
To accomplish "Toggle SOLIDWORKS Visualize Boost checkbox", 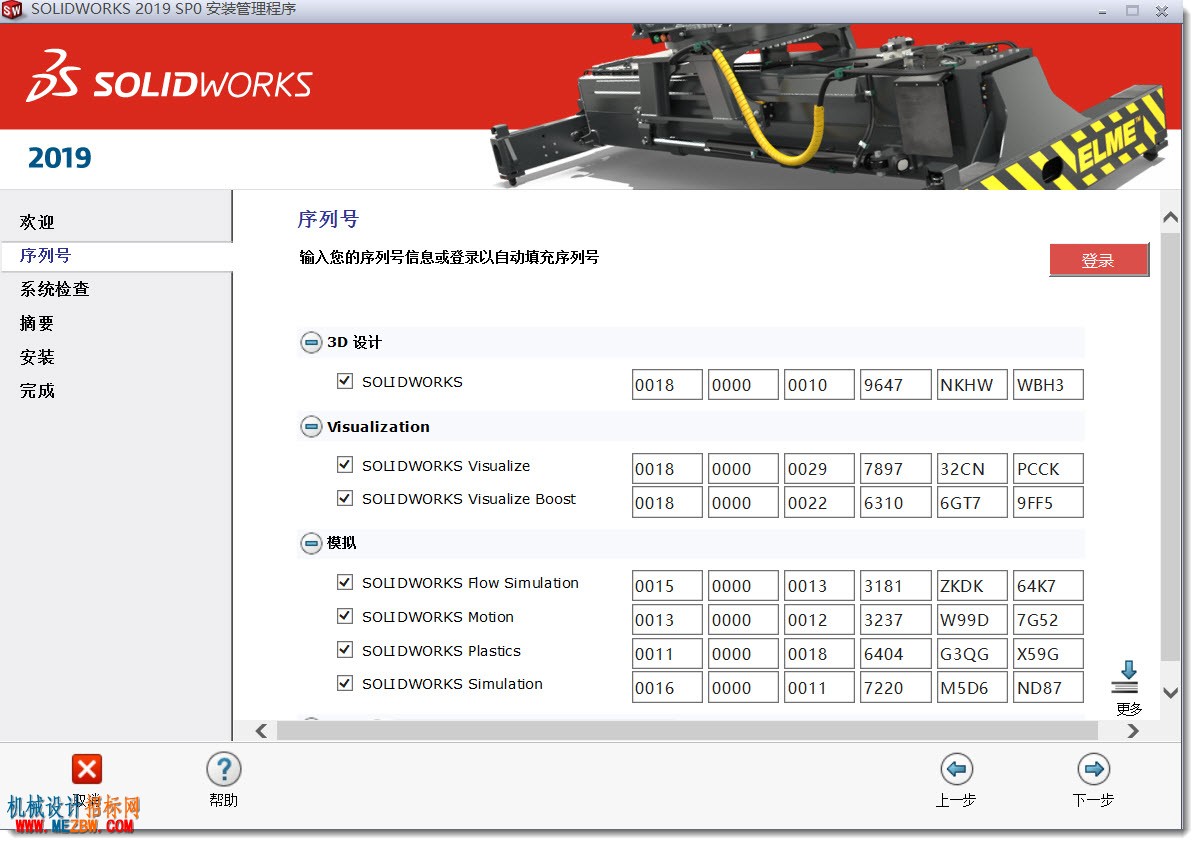I will (x=345, y=498).
